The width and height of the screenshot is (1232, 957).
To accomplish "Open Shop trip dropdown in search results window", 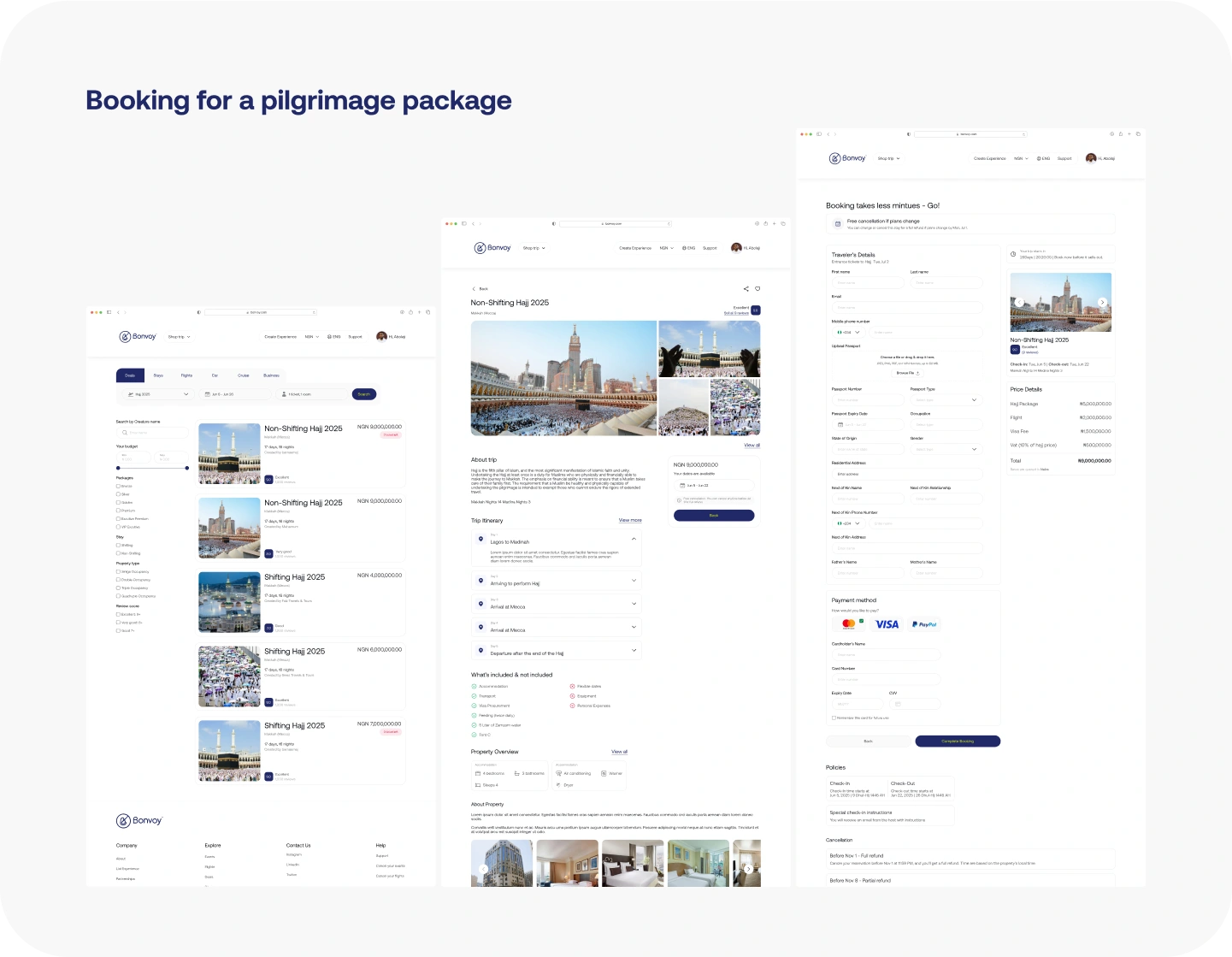I will pyautogui.click(x=179, y=337).
